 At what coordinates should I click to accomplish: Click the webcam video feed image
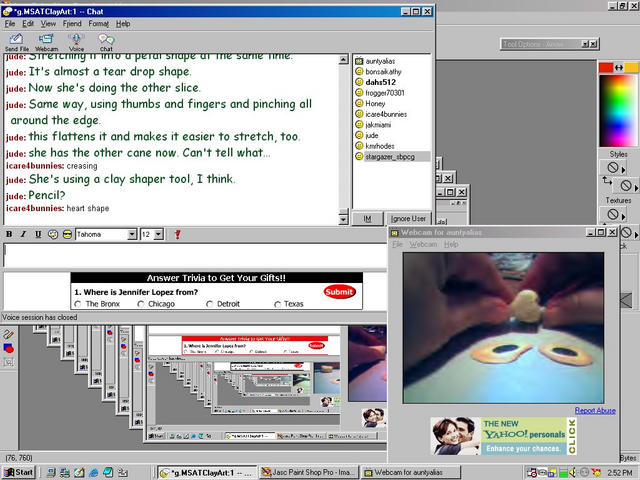[503, 328]
